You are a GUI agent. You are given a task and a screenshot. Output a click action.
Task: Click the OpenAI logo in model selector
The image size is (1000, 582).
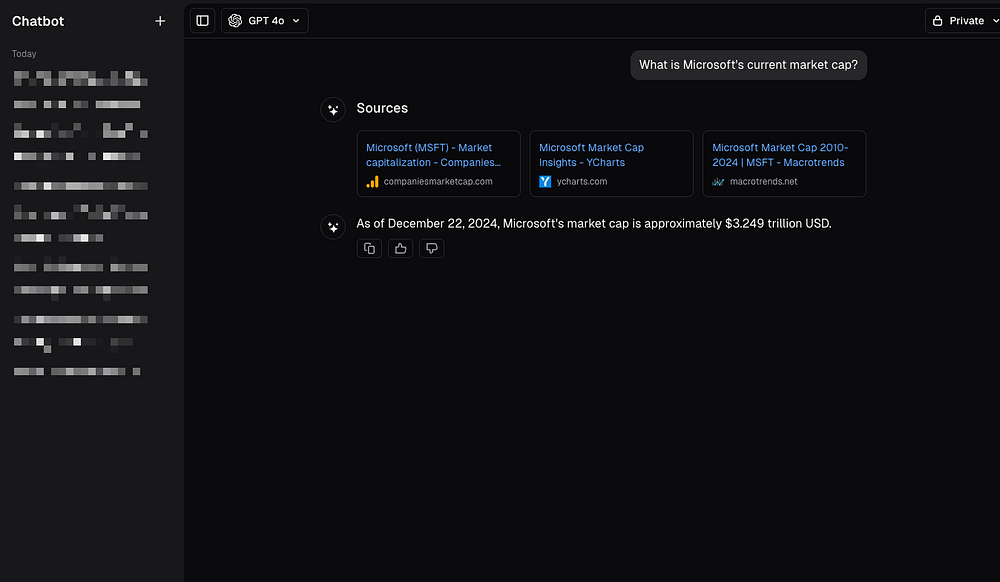[x=235, y=21]
